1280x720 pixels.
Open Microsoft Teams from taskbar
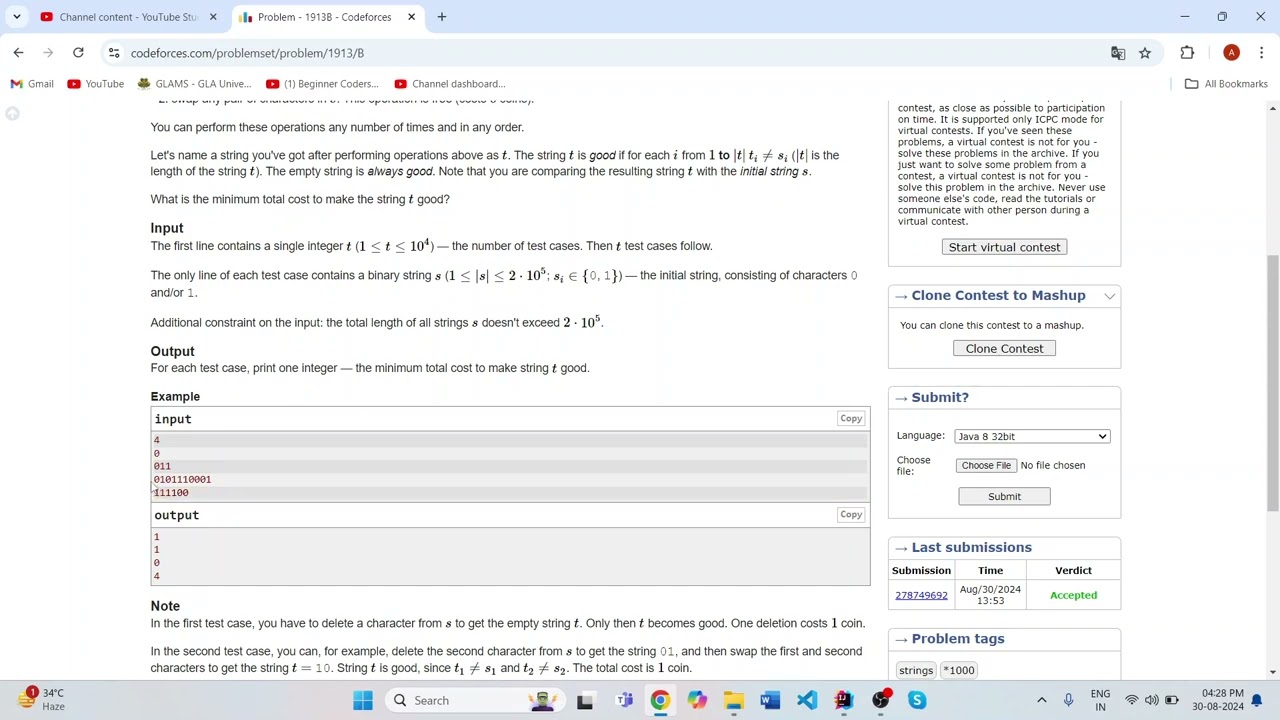click(x=624, y=701)
